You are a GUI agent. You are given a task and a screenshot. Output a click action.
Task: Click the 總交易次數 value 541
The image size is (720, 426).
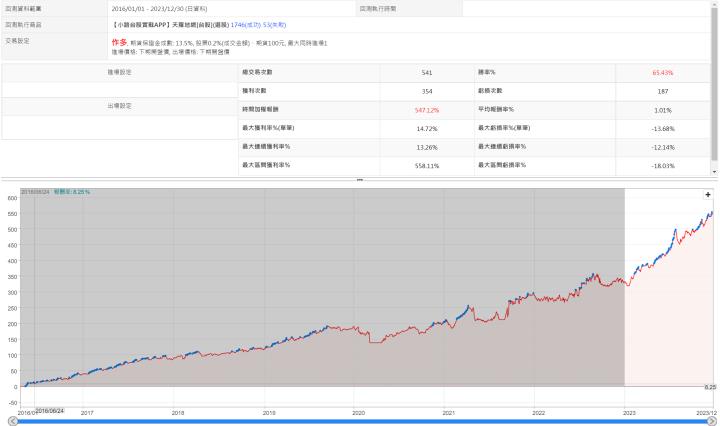(428, 73)
